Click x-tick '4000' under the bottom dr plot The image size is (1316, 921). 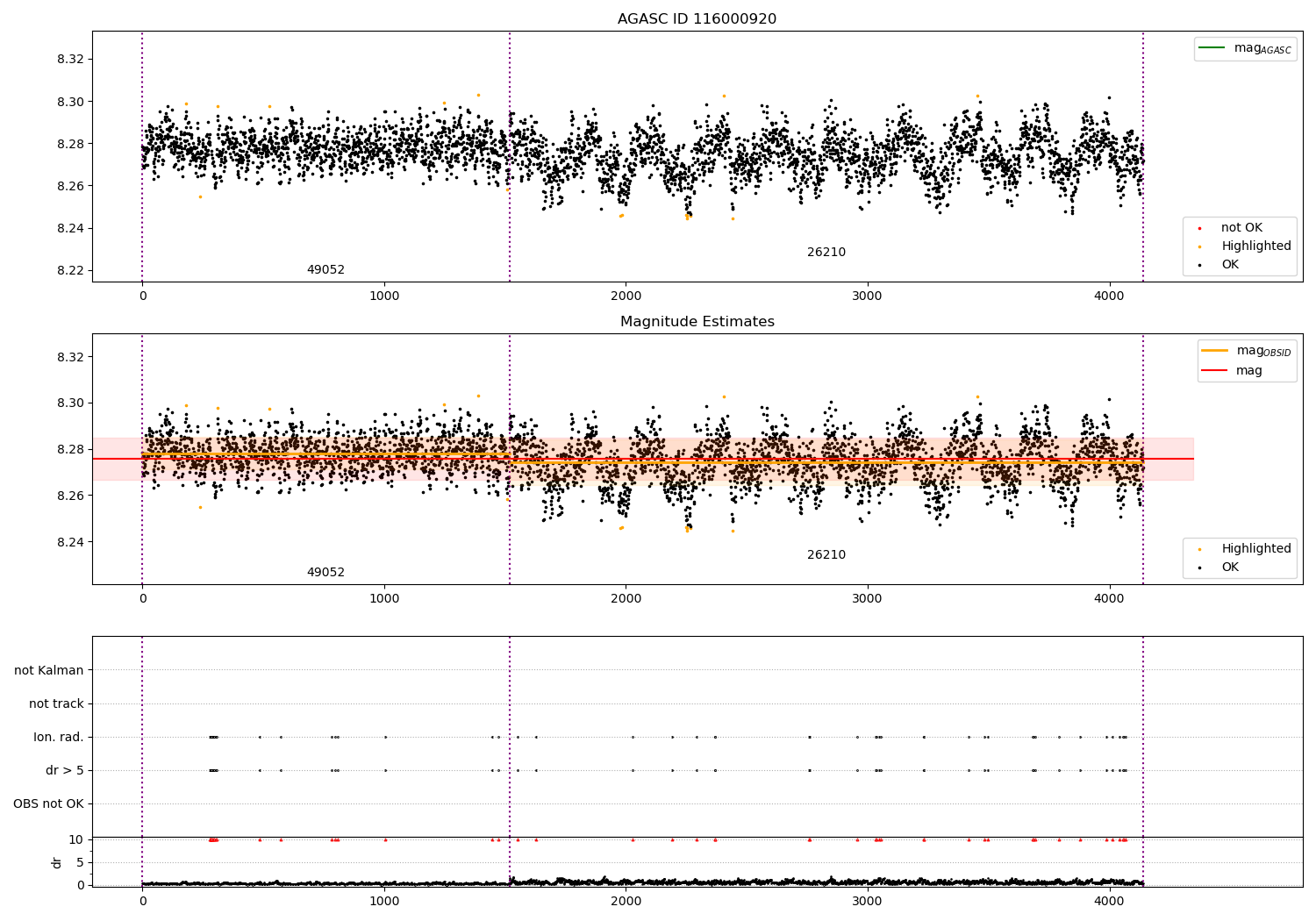pos(1109,901)
